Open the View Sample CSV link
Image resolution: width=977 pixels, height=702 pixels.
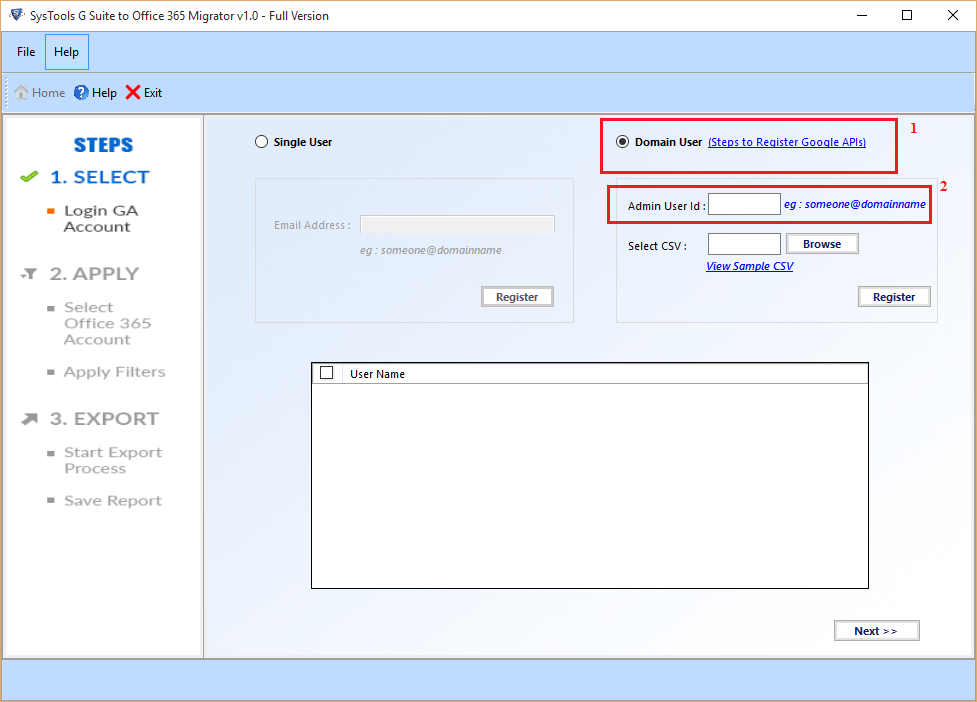[x=750, y=266]
